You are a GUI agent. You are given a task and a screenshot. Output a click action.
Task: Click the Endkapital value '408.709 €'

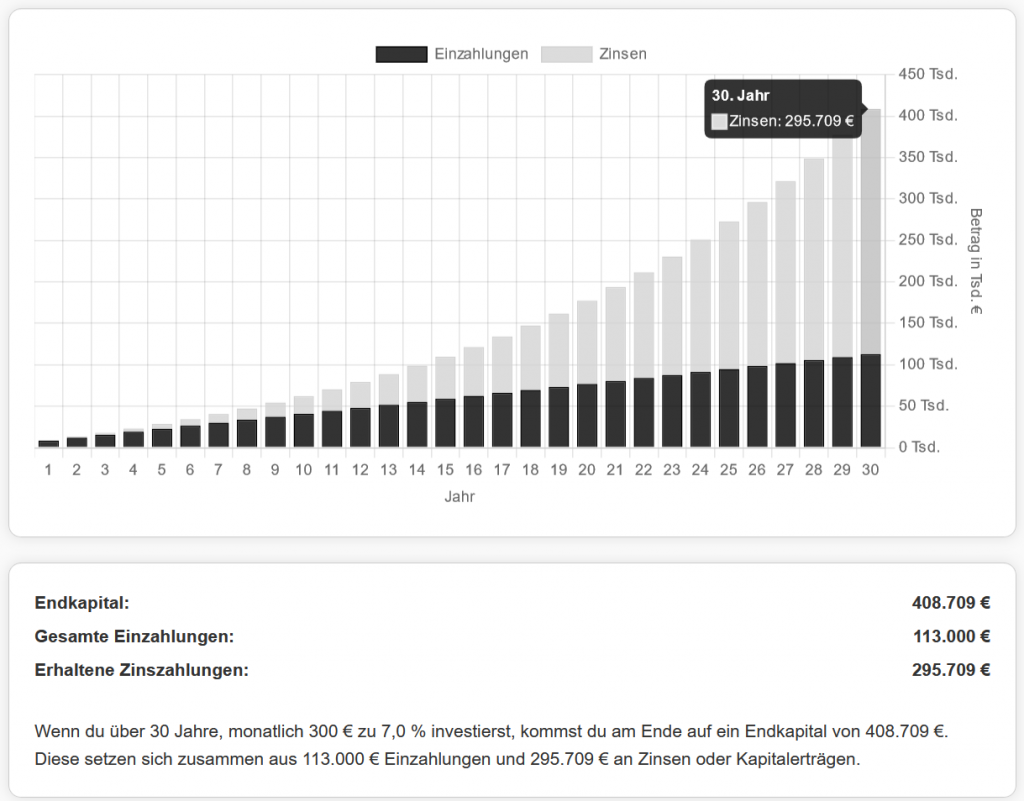tap(951, 603)
